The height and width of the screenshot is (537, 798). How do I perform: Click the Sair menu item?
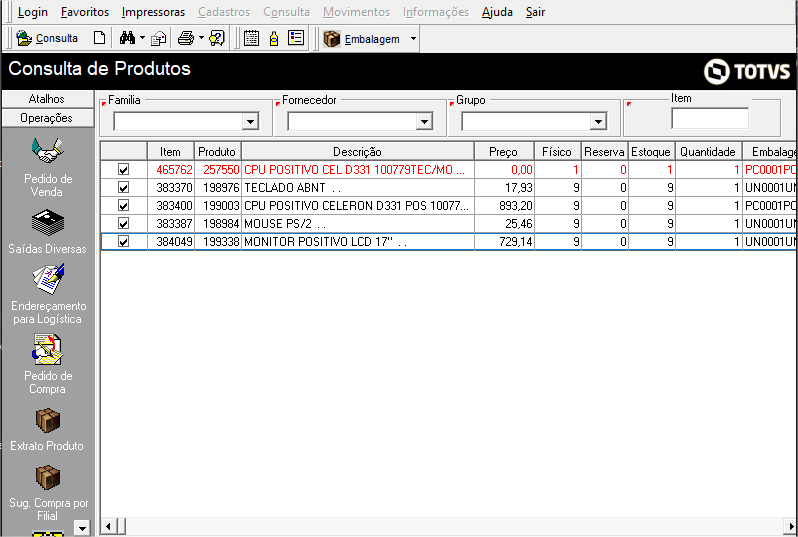tap(535, 12)
